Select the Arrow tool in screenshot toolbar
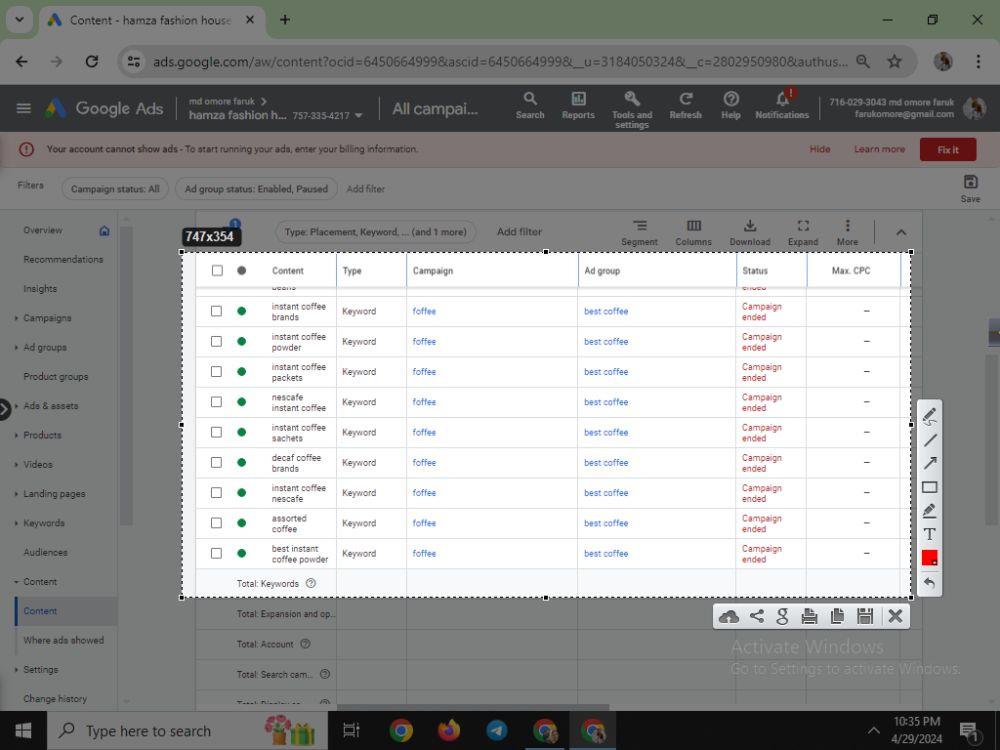 (x=930, y=464)
